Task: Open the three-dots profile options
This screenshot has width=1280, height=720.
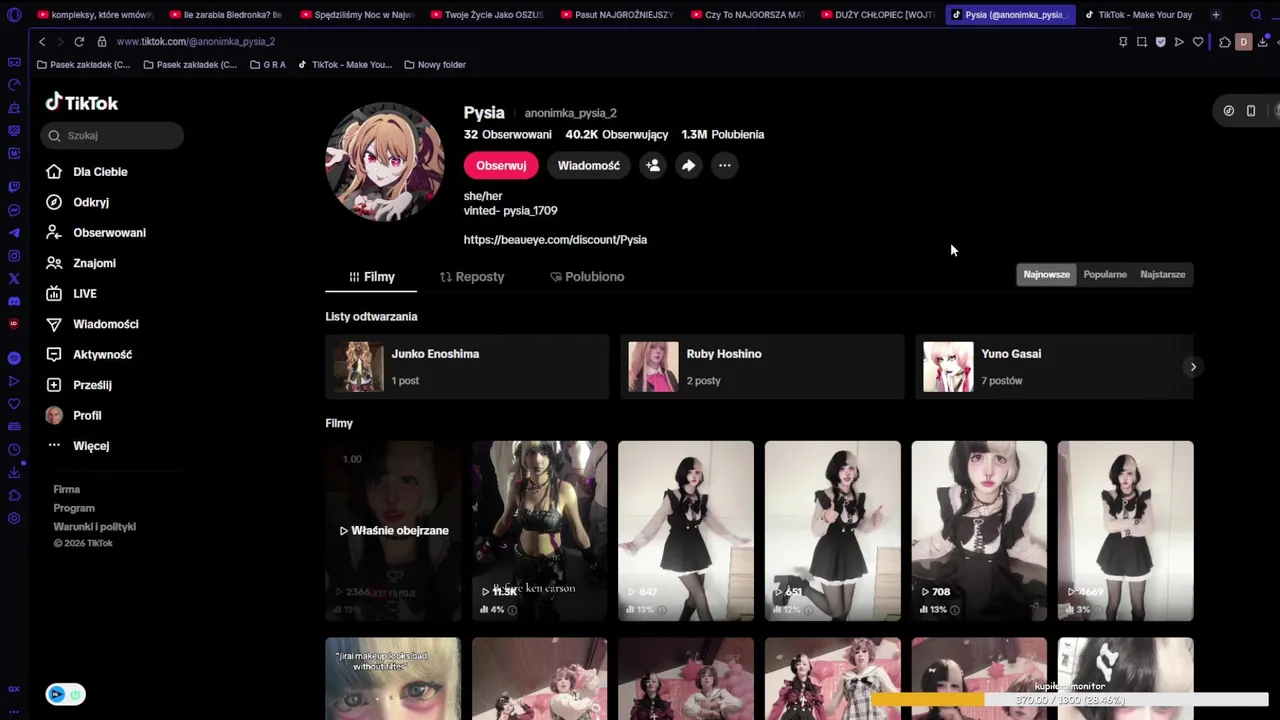Action: [725, 165]
